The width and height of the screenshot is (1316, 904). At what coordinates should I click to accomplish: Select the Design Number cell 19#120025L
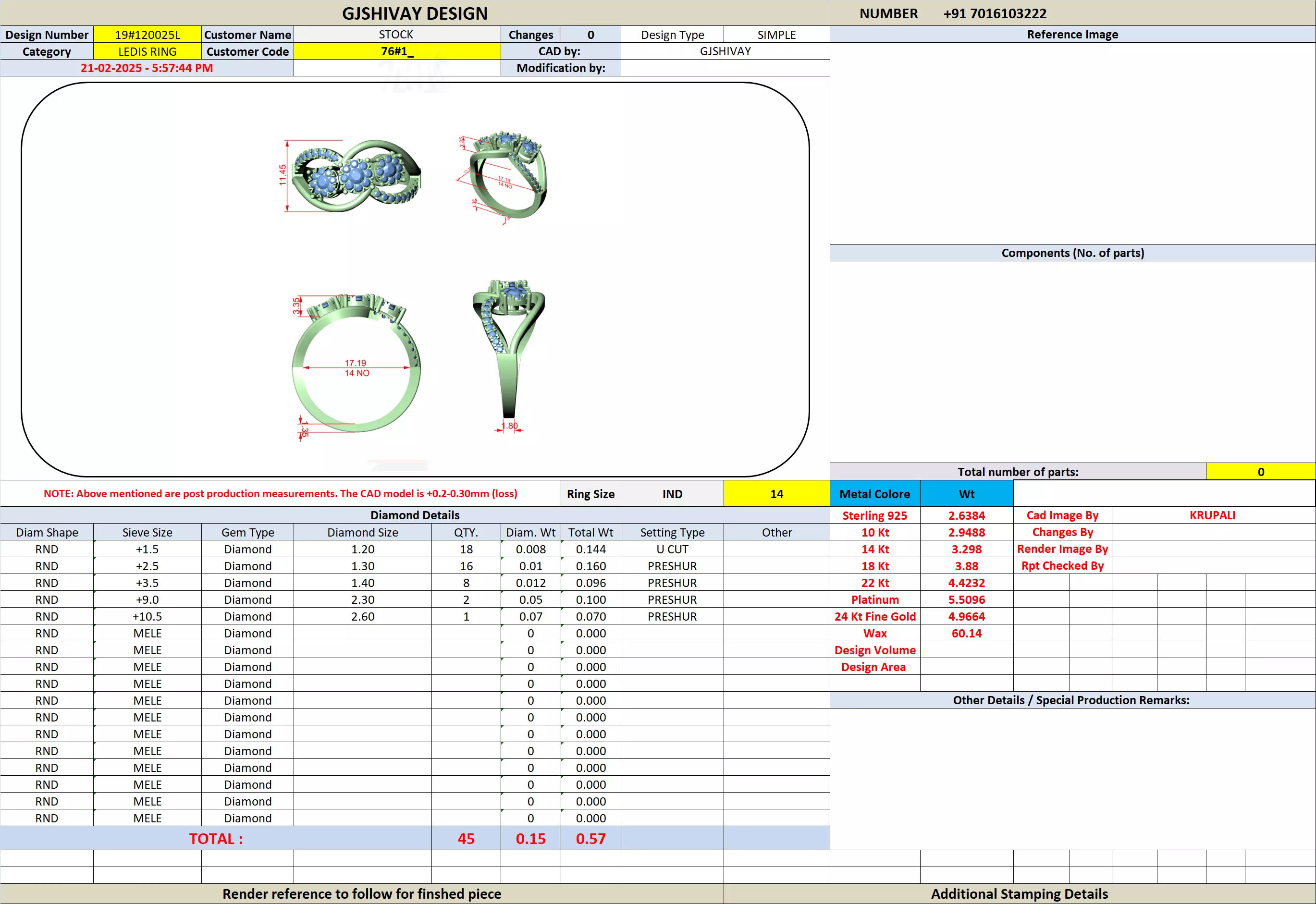point(148,35)
